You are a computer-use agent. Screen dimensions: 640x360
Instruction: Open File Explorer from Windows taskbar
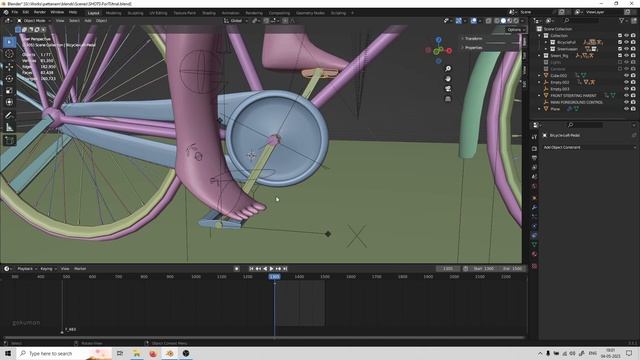coord(137,353)
